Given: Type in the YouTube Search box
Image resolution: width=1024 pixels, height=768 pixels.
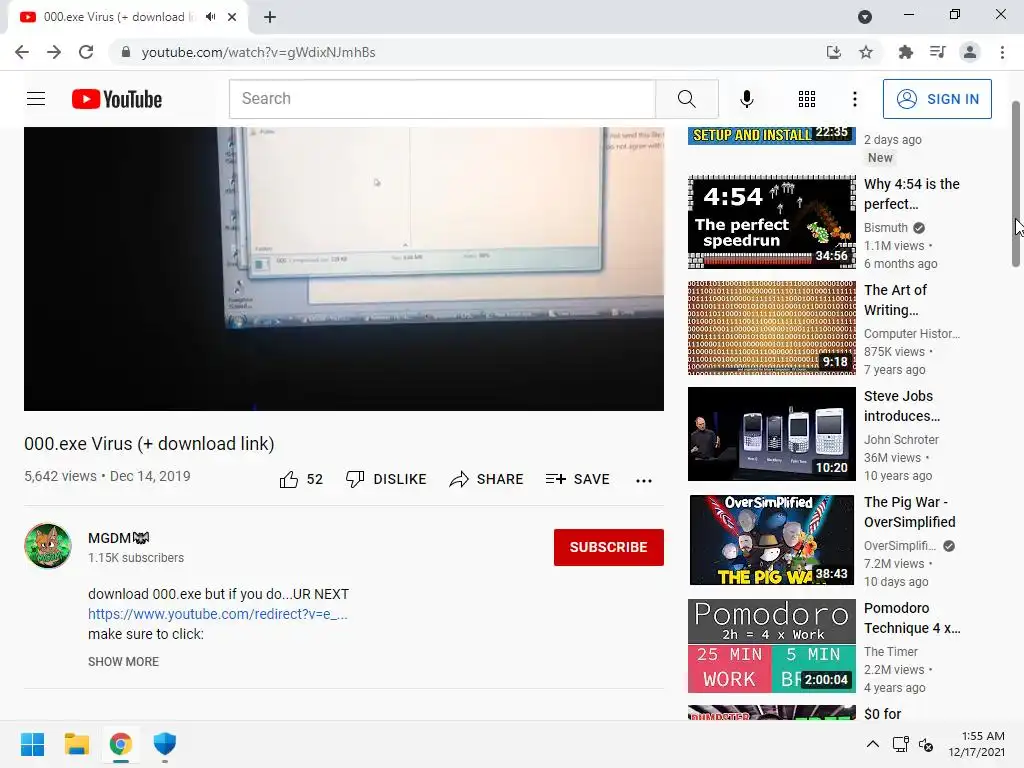Looking at the screenshot, I should (x=442, y=99).
